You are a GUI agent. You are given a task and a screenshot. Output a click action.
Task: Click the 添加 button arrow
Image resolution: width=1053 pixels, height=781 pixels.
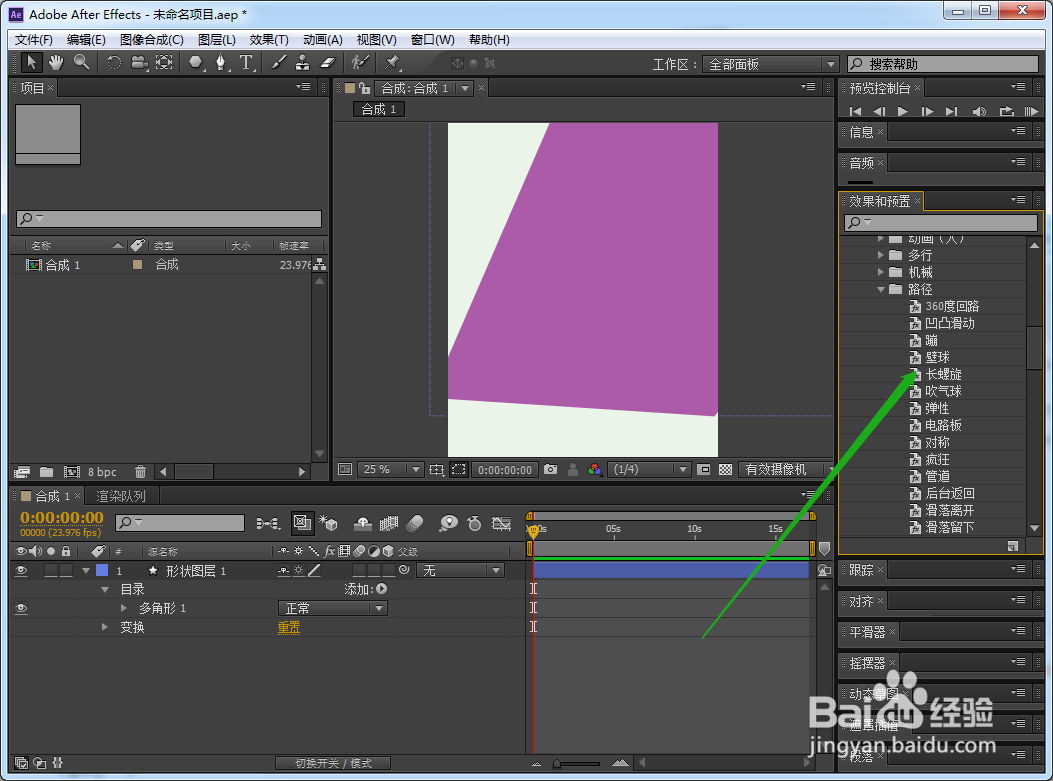pos(381,589)
